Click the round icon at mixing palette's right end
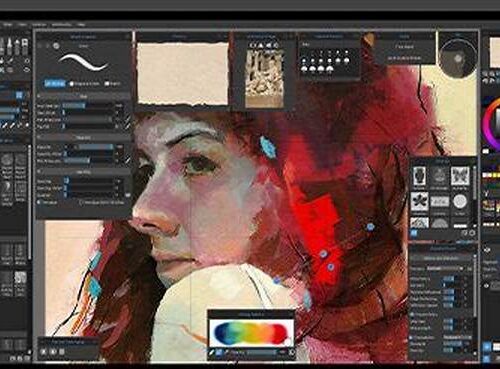The width and height of the screenshot is (500, 369). (292, 352)
